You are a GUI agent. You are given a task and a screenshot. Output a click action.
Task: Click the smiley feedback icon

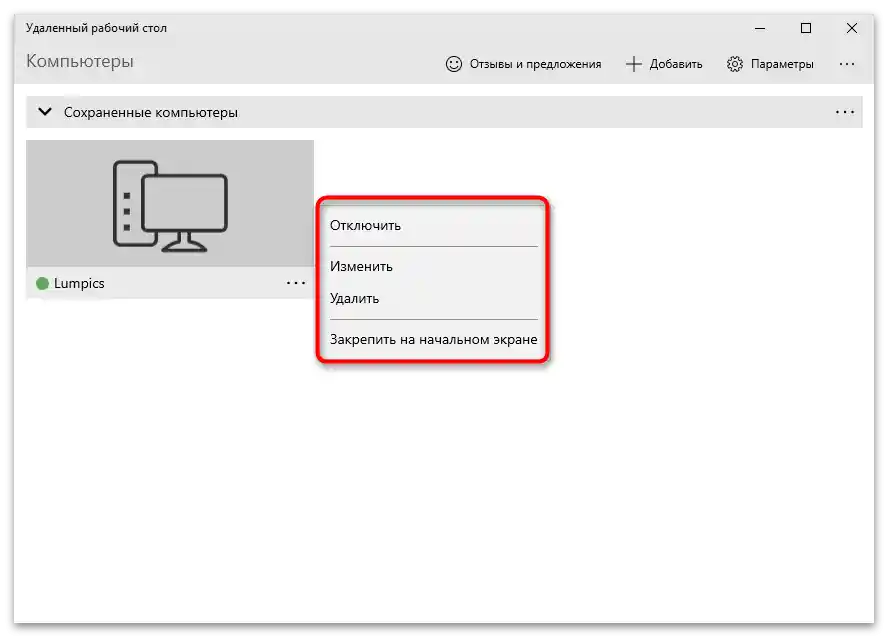454,64
